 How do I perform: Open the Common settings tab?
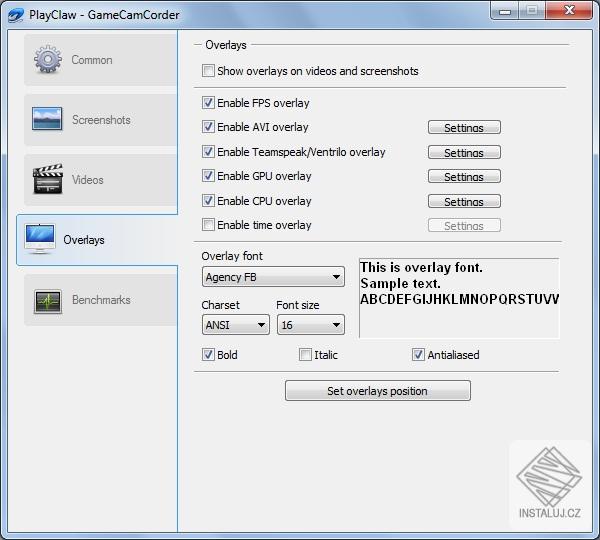click(x=101, y=60)
